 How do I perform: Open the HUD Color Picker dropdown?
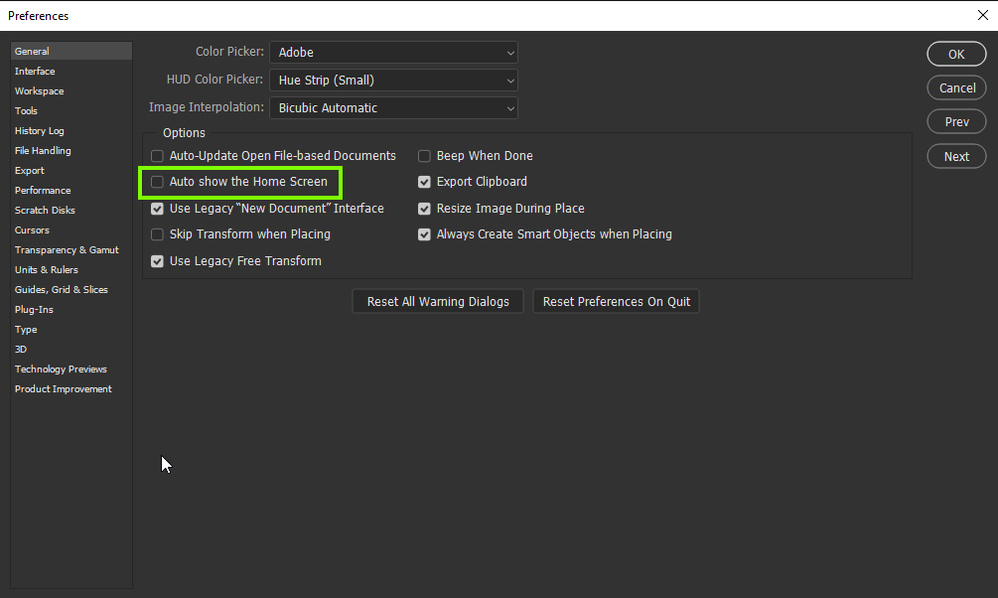point(393,80)
